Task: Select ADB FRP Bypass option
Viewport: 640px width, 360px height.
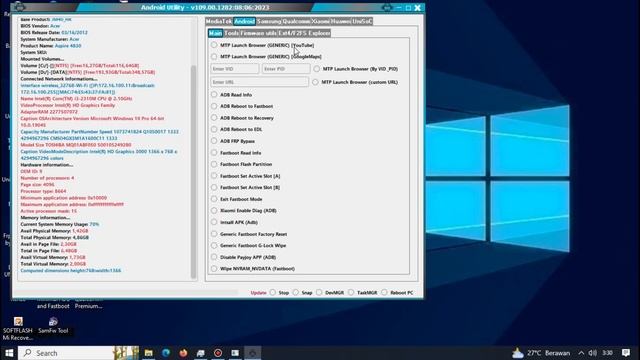Action: pyautogui.click(x=214, y=141)
